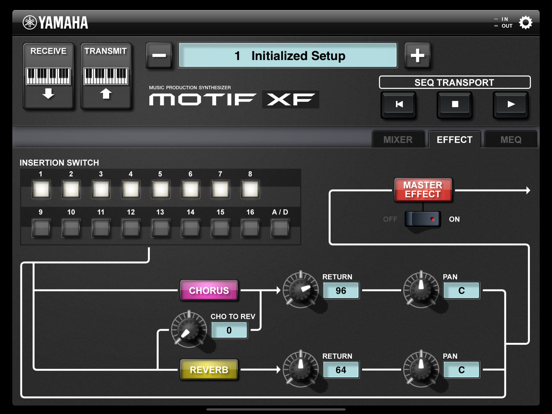This screenshot has height=414, width=552.
Task: Return sequencer to start
Action: pyautogui.click(x=399, y=104)
